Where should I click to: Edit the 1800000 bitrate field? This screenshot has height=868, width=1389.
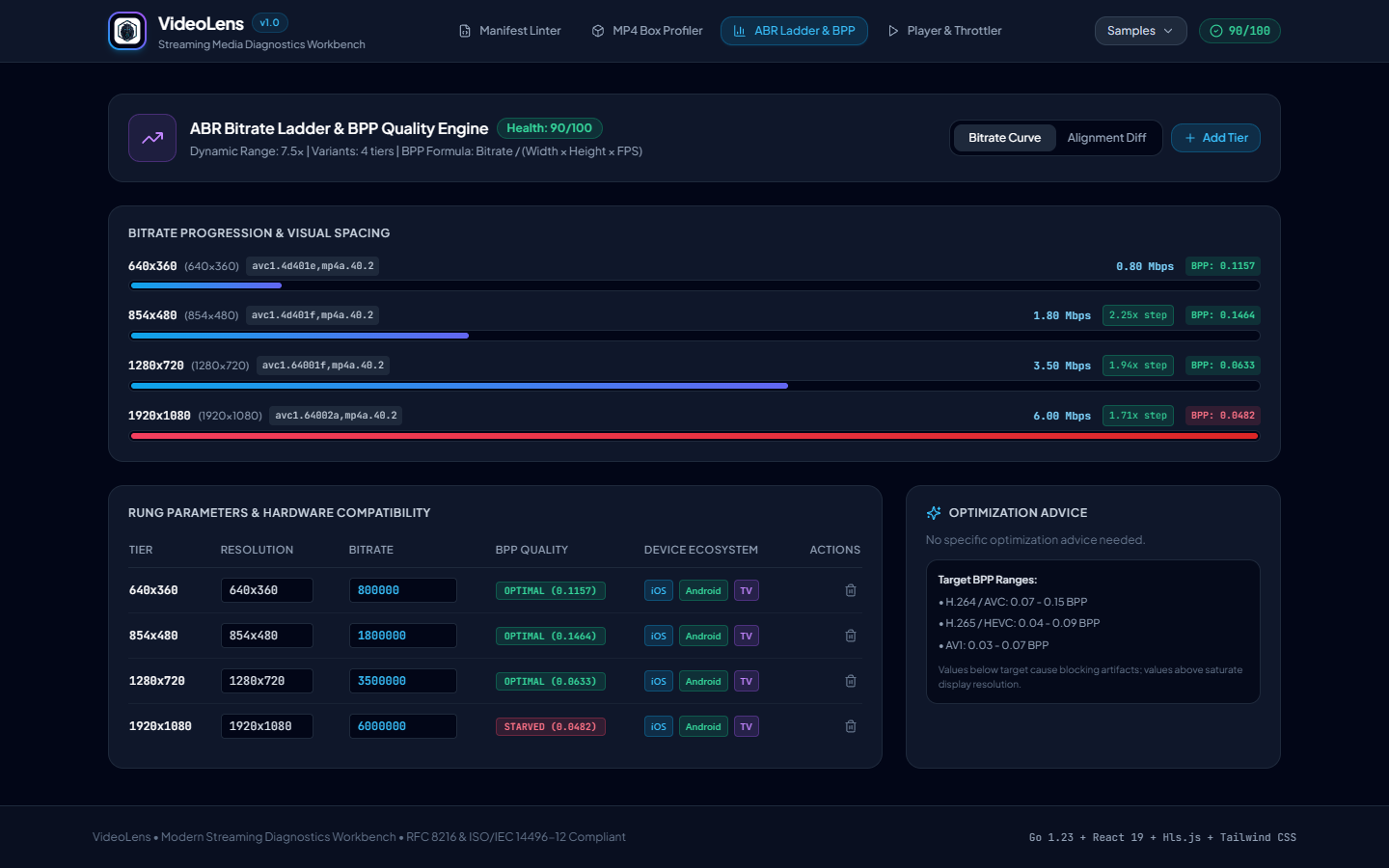coord(403,636)
